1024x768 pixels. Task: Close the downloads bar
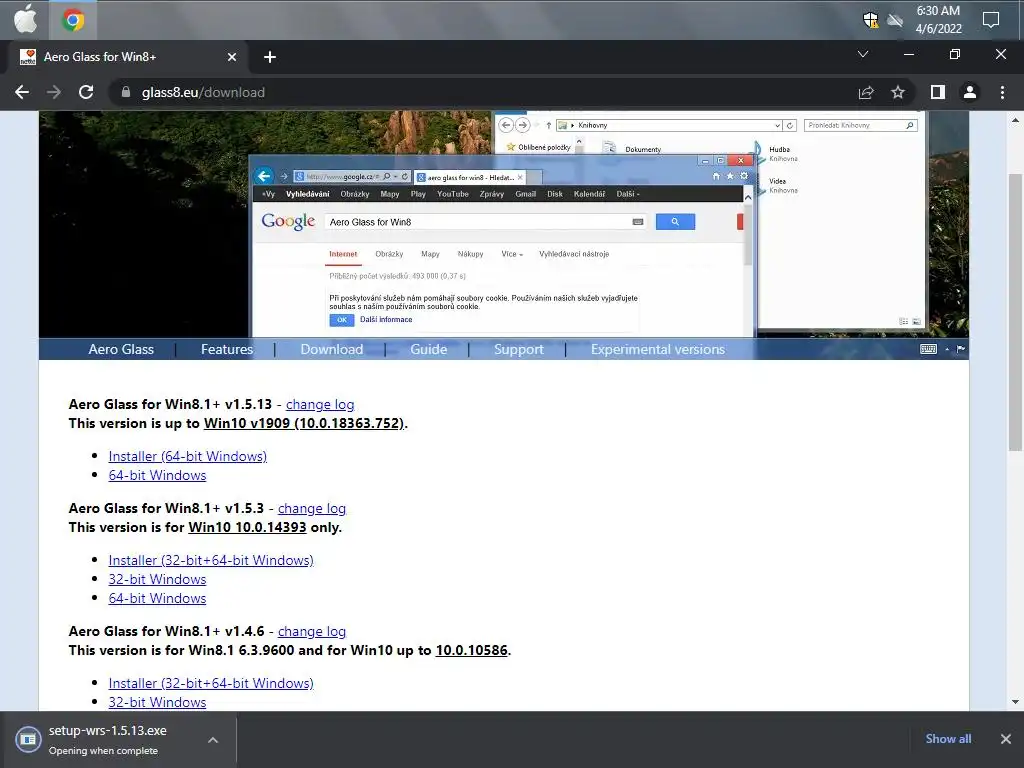pyautogui.click(x=1006, y=739)
